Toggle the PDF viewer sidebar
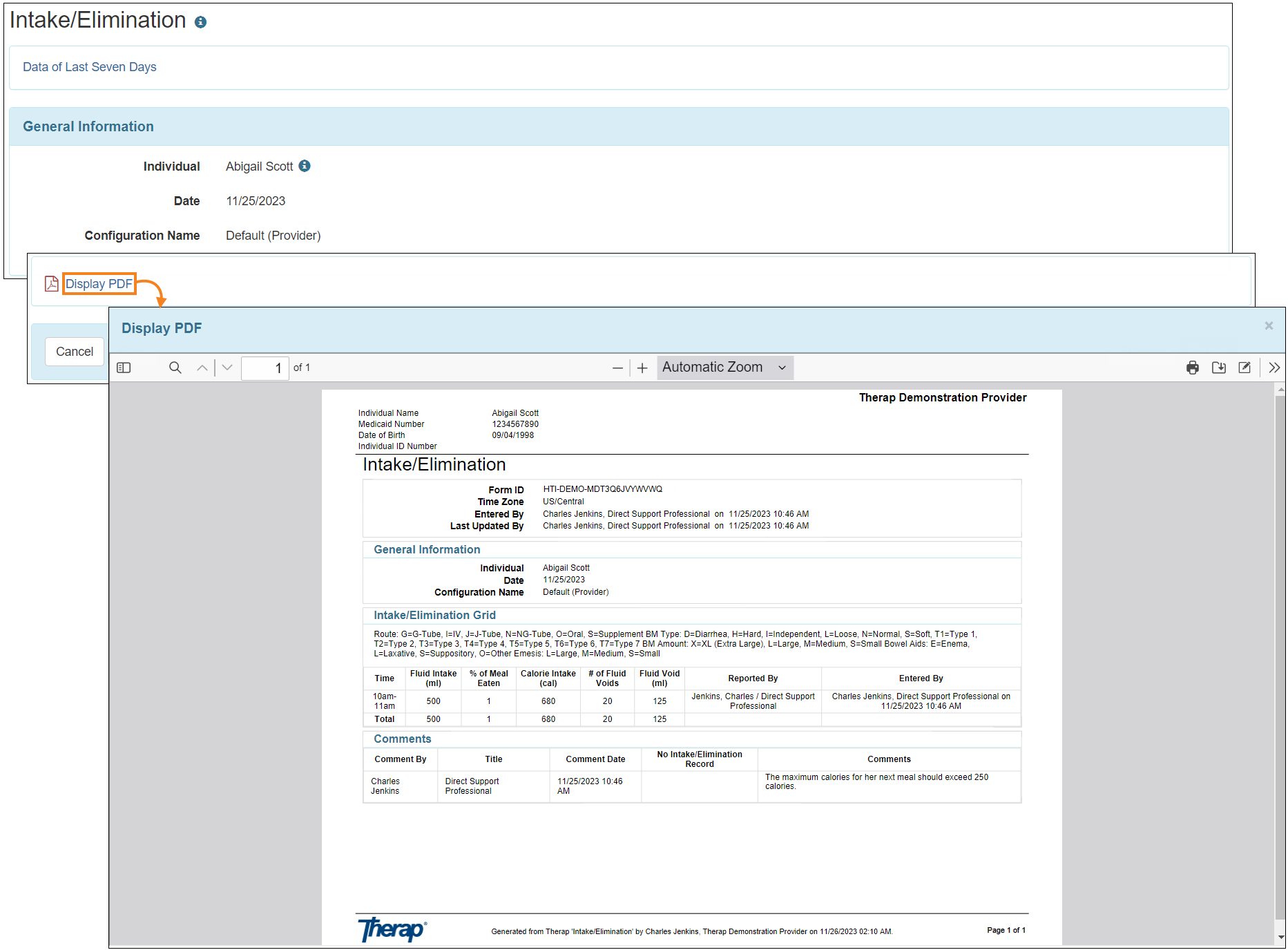The image size is (1288, 950). [124, 368]
